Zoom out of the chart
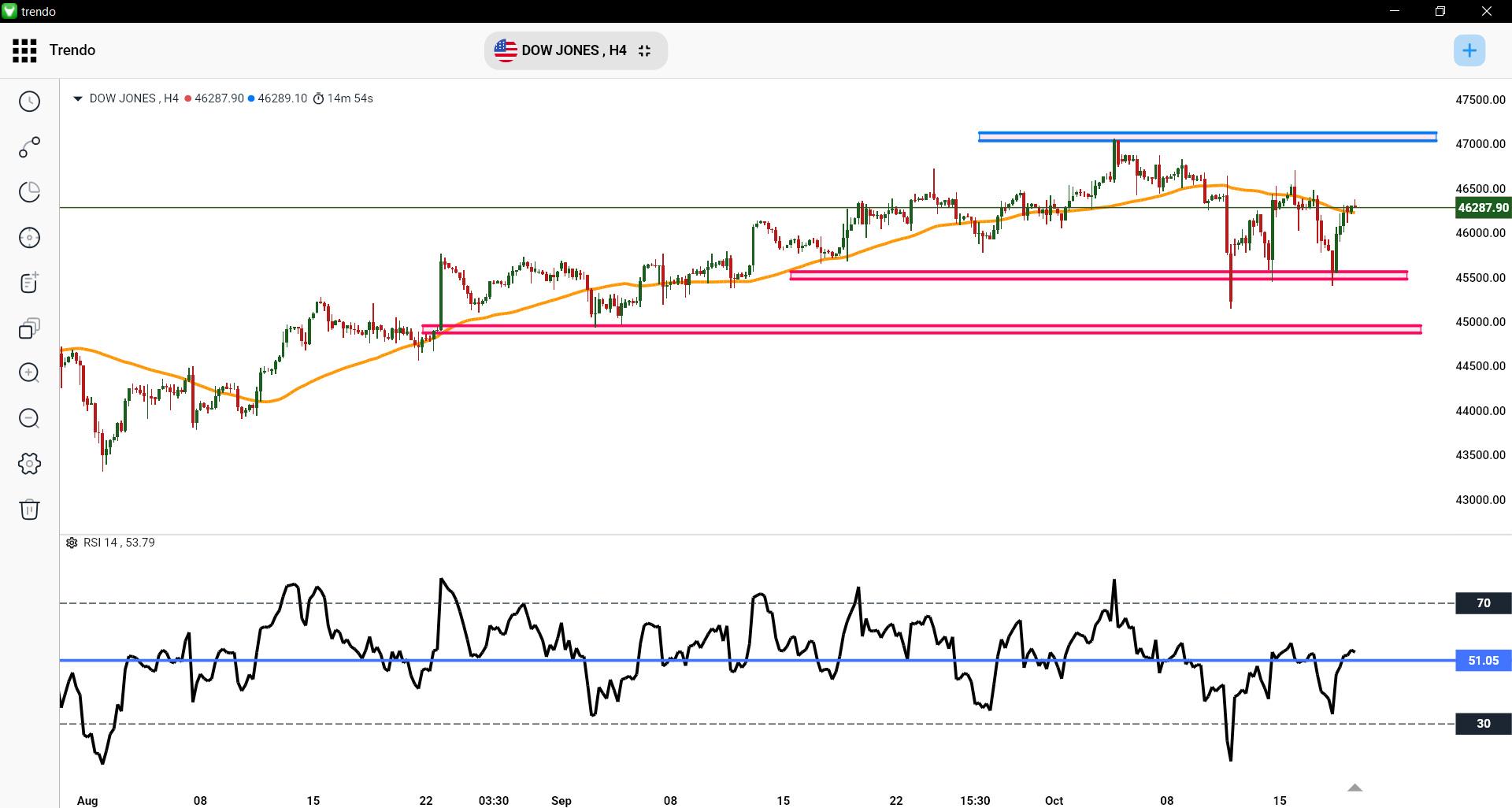 29,418
